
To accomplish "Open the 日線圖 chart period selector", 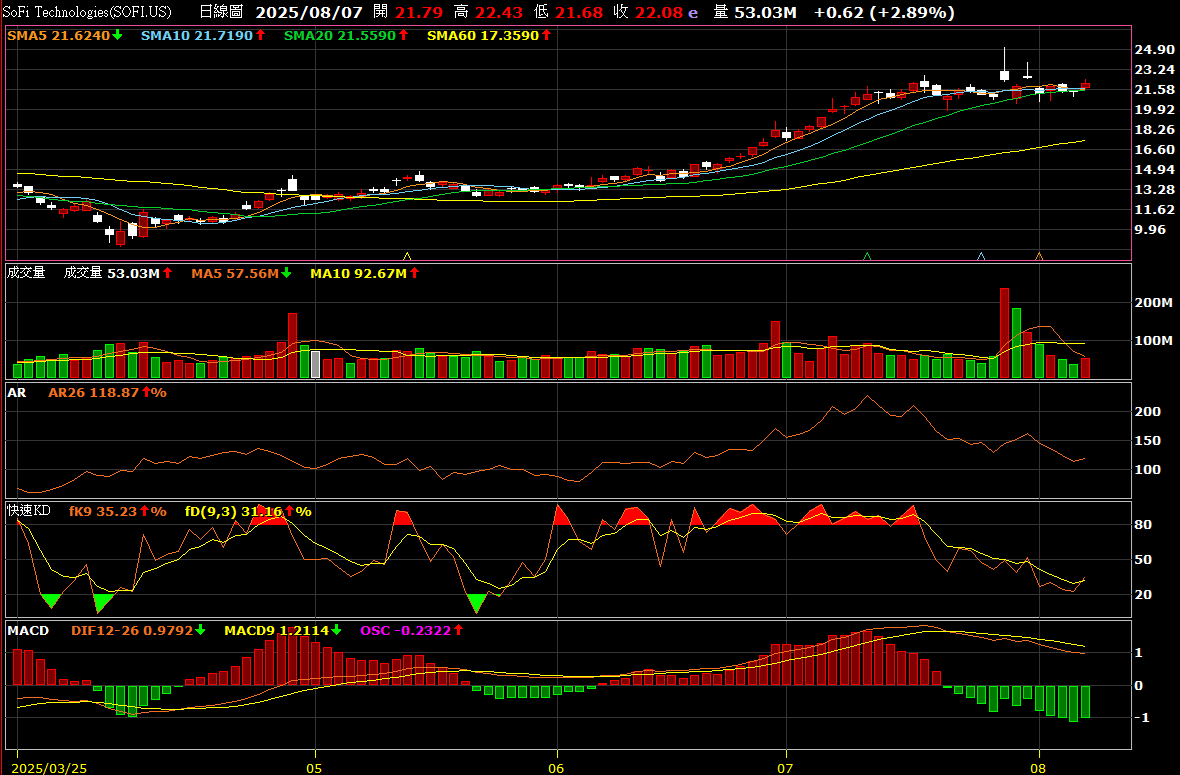I will coord(221,13).
